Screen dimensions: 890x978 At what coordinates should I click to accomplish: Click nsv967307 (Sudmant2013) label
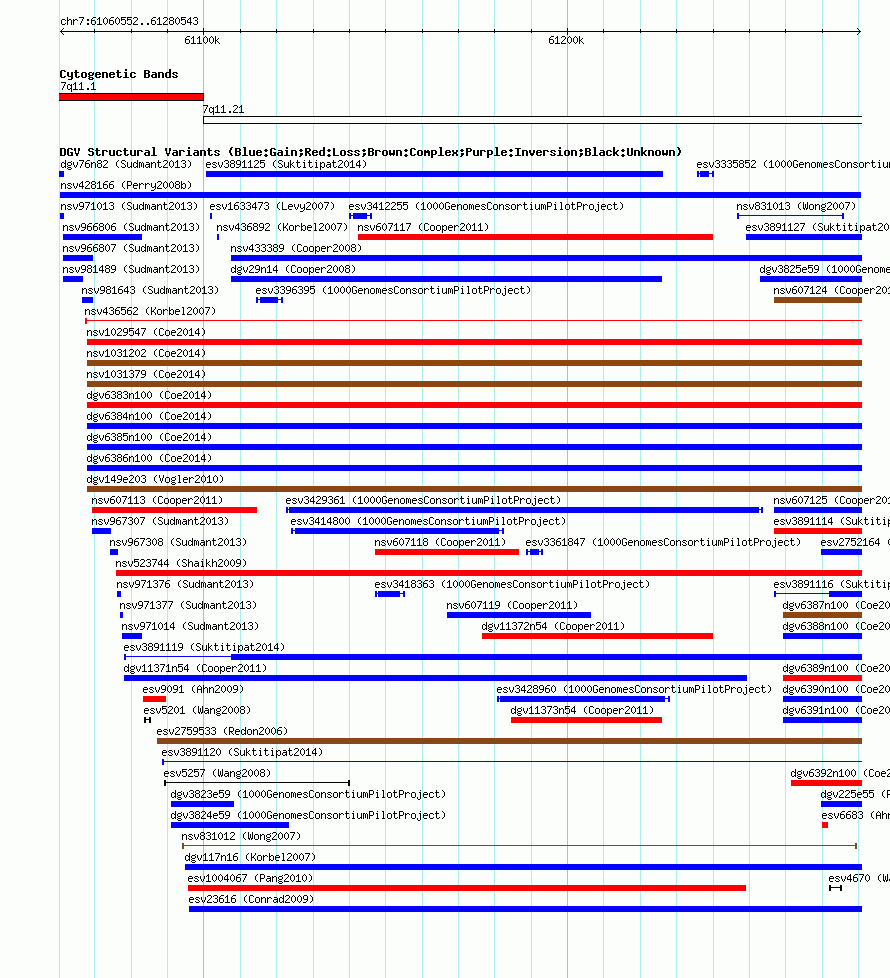[160, 521]
